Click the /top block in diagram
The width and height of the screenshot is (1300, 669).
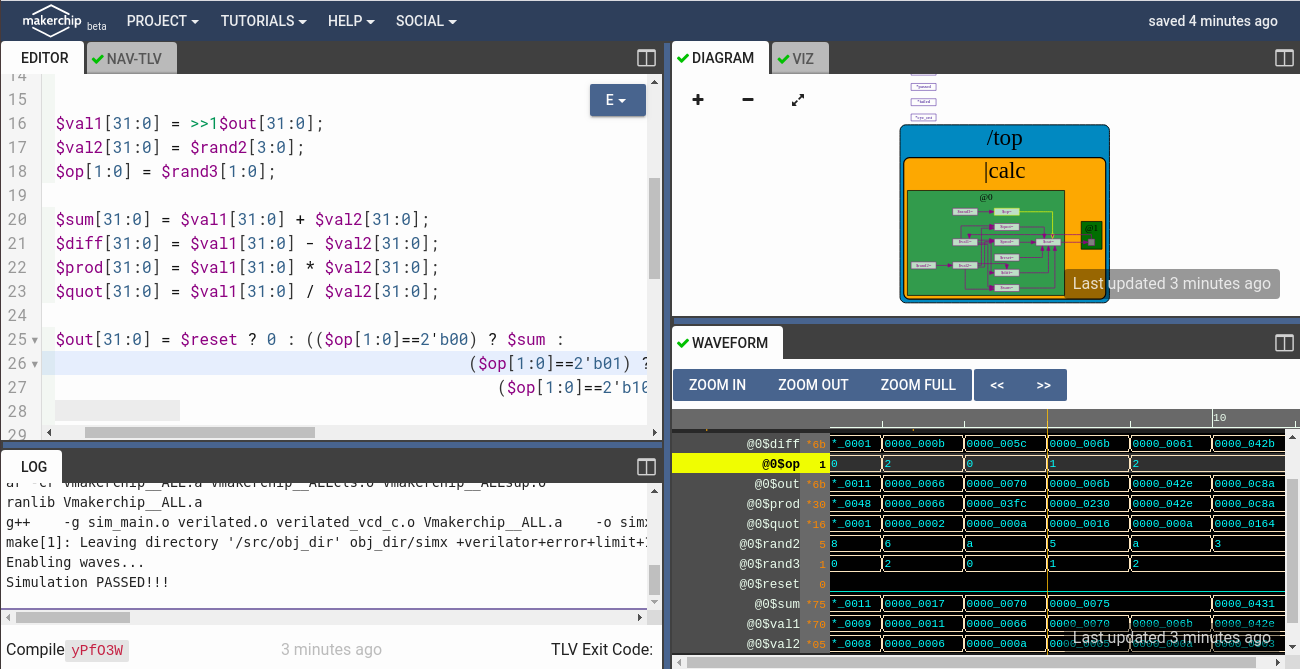click(1004, 138)
